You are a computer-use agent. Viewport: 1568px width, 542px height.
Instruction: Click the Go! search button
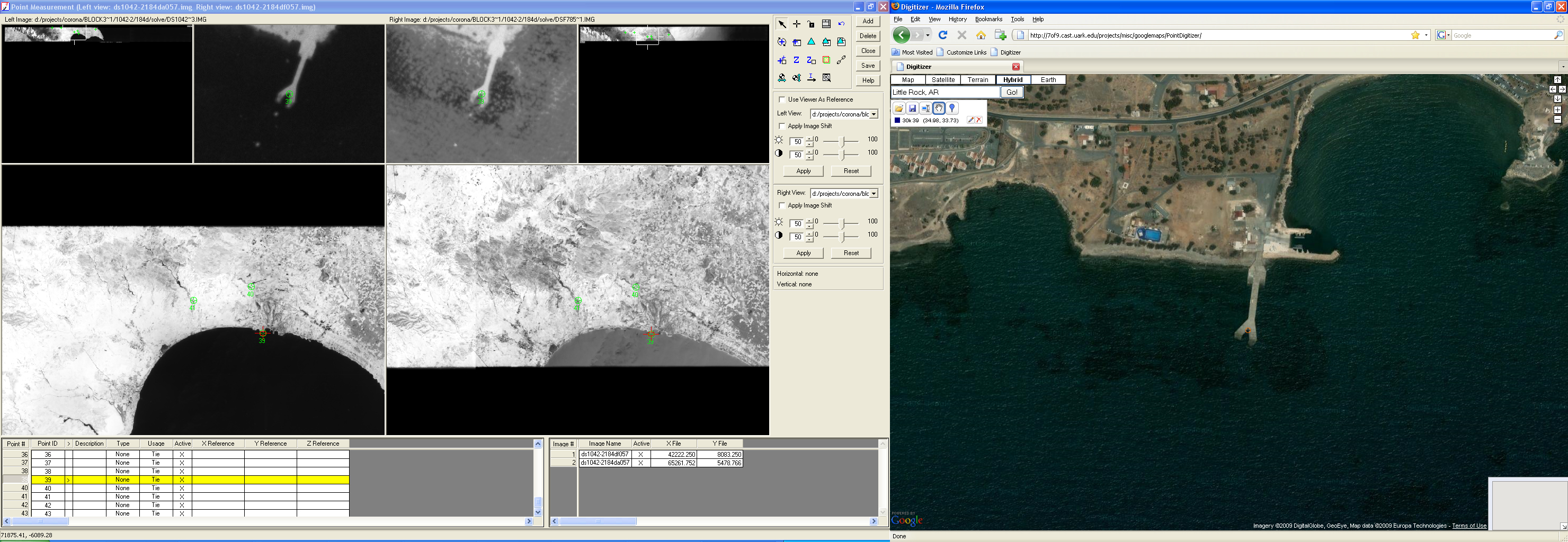pos(1012,93)
